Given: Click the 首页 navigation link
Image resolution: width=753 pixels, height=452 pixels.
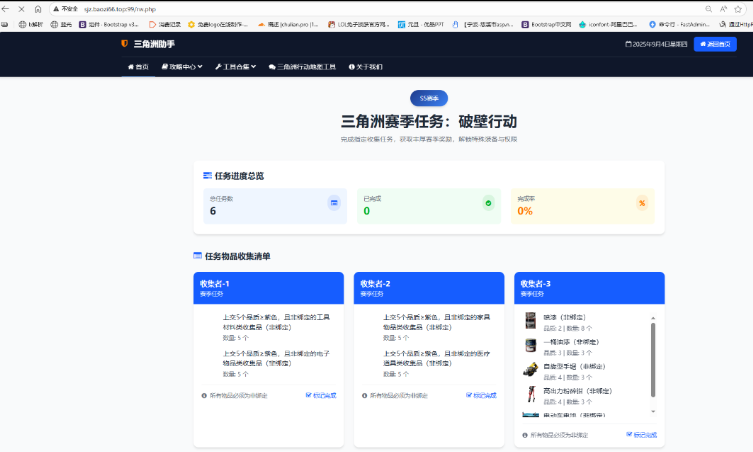Looking at the screenshot, I should pyautogui.click(x=137, y=67).
